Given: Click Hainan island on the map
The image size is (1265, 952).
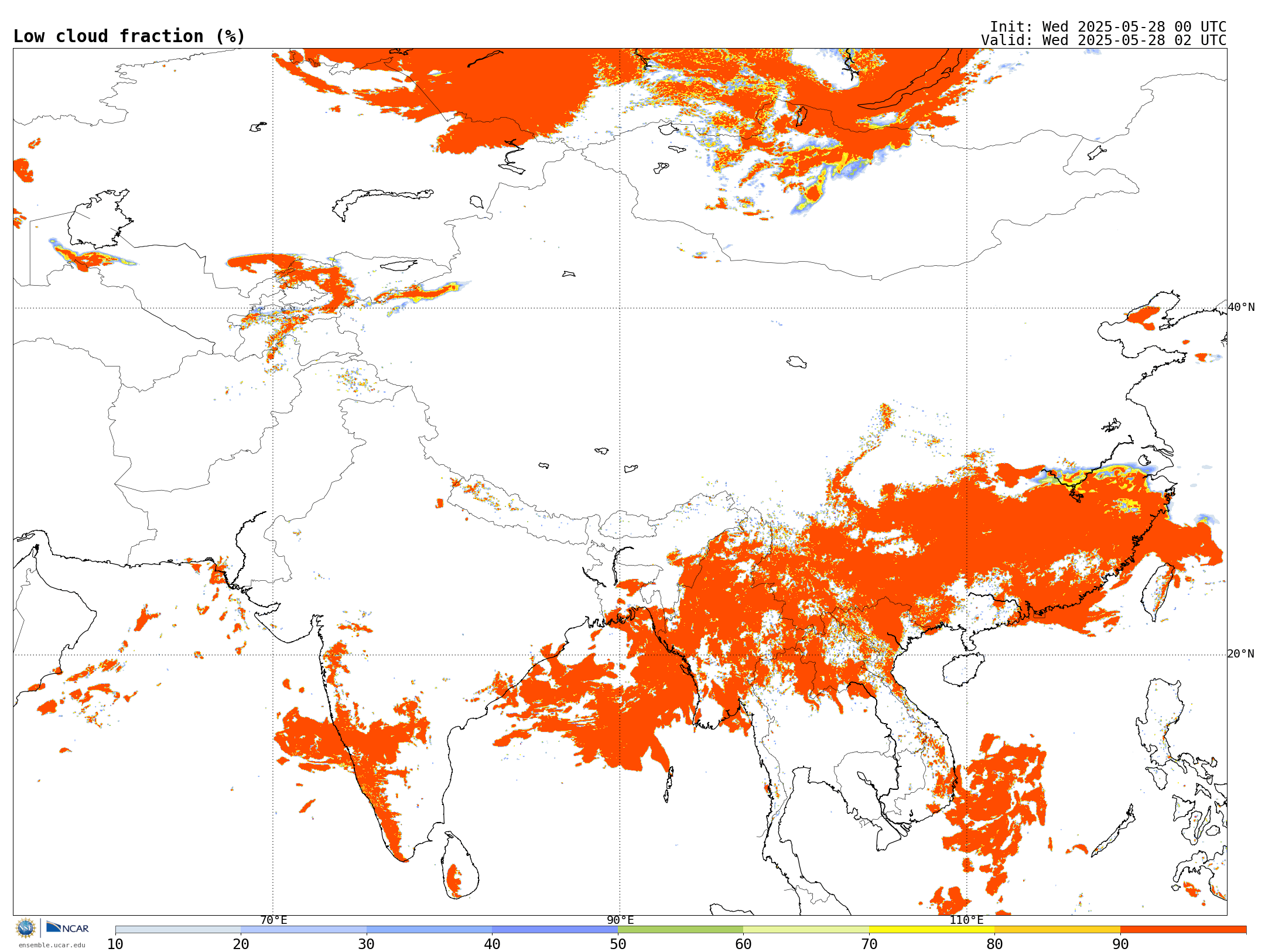Looking at the screenshot, I should [x=963, y=669].
